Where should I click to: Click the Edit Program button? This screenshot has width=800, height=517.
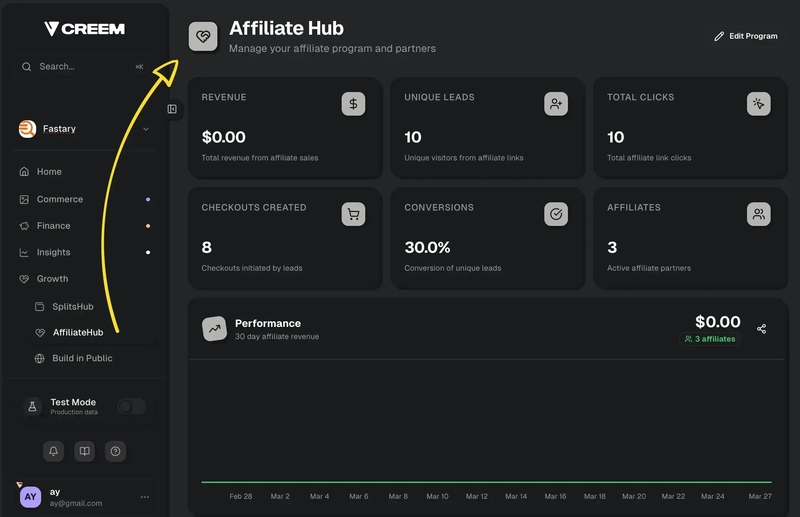pos(745,36)
